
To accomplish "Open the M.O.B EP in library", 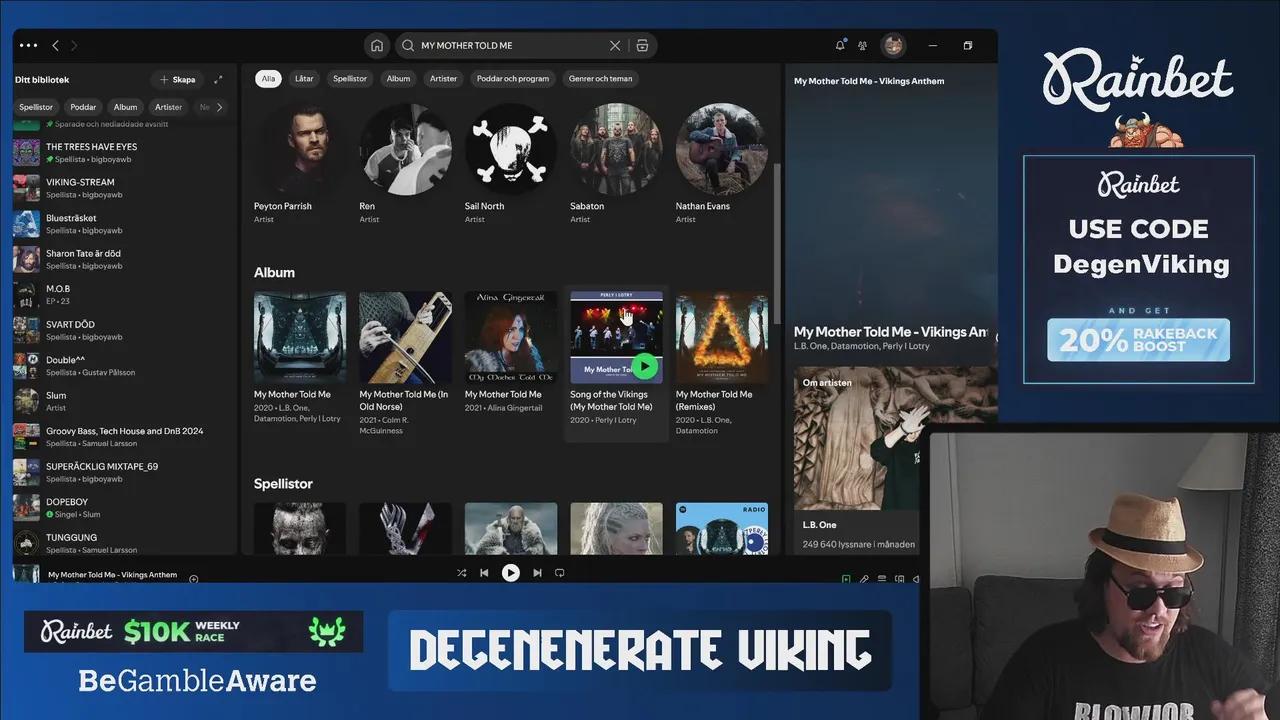I will tap(125, 294).
